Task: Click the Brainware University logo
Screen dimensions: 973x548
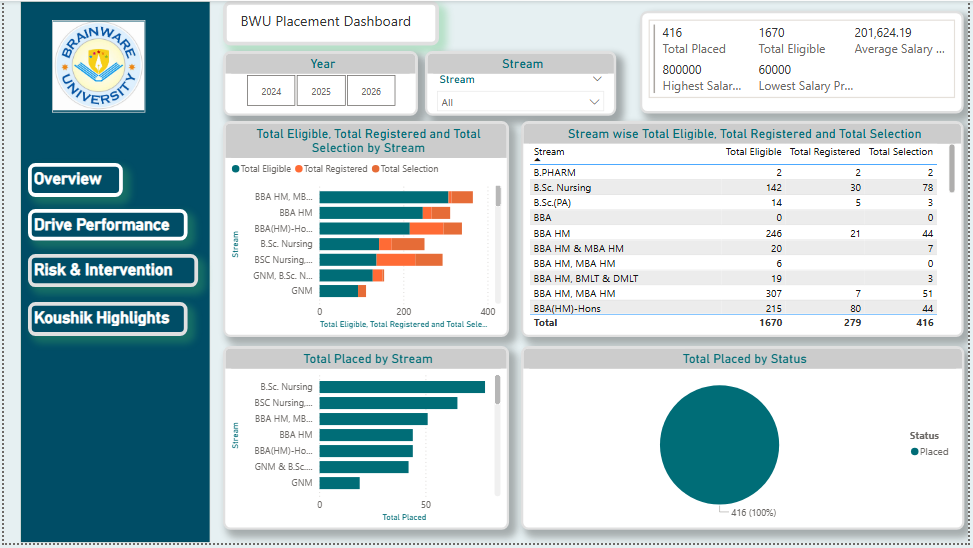Action: click(x=99, y=66)
